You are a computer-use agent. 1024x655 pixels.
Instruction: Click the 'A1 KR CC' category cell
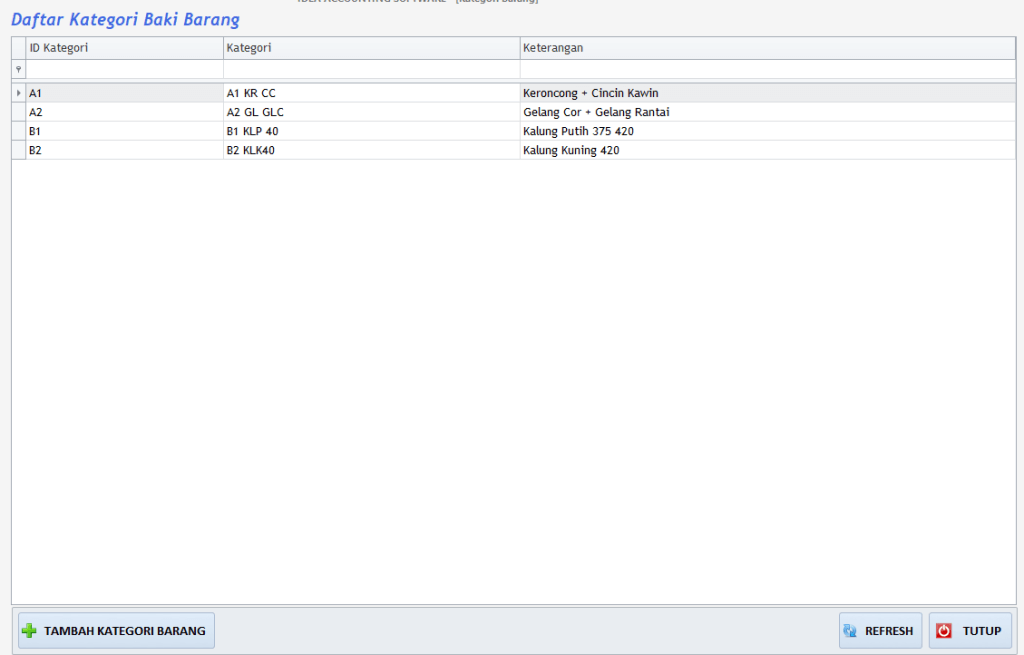372,93
